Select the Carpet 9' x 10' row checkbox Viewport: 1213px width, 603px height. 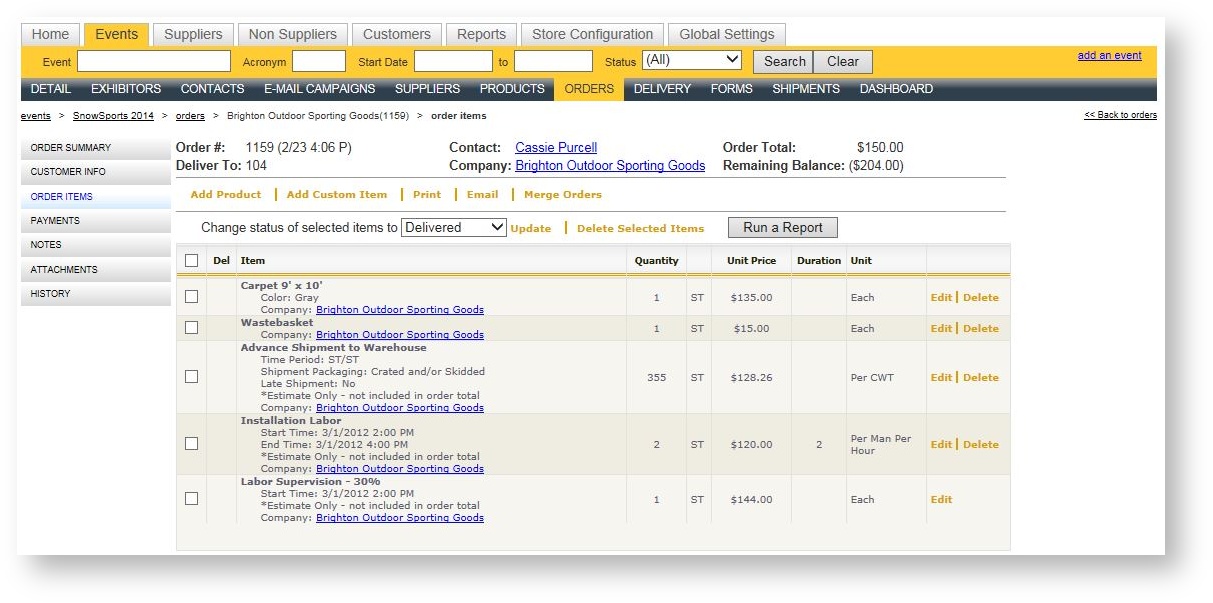coord(190,297)
